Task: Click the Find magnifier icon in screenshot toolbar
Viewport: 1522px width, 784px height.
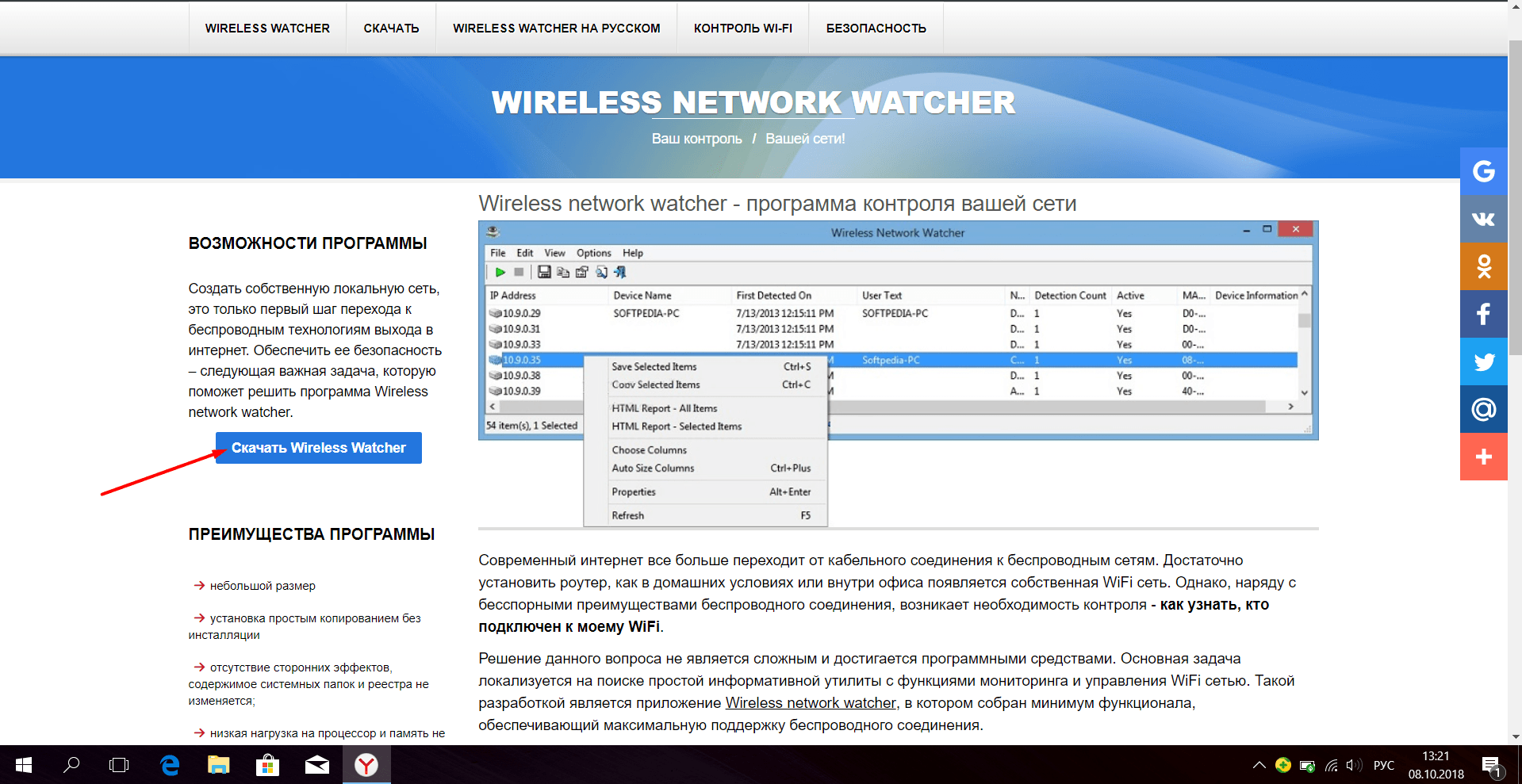Action: click(x=602, y=272)
